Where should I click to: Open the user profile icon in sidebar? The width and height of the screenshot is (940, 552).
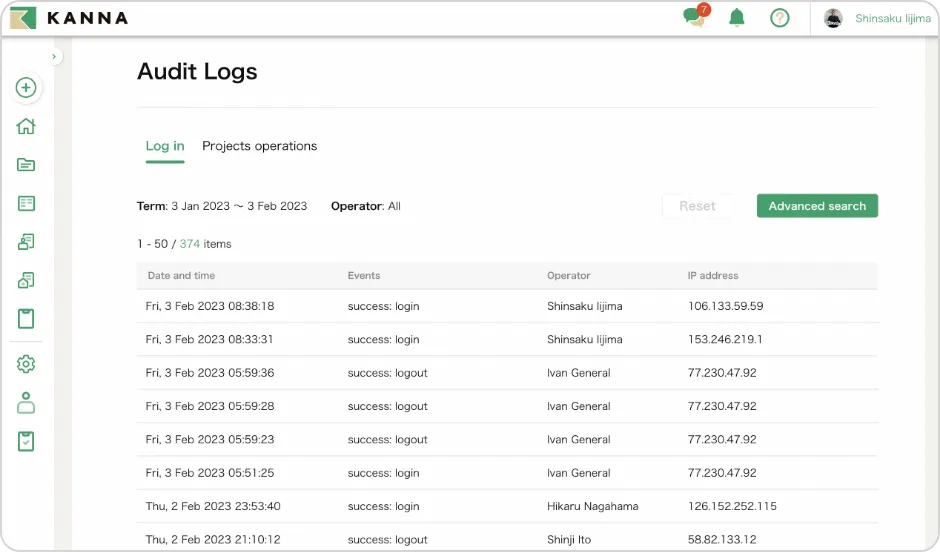click(x=26, y=403)
